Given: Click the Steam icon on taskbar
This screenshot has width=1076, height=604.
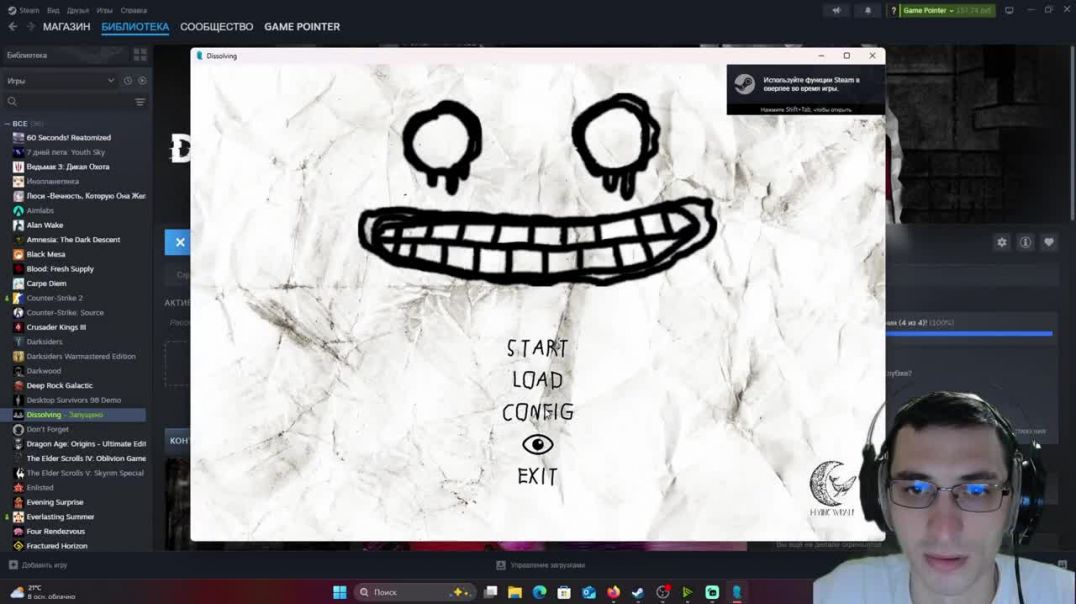Looking at the screenshot, I should click(x=638, y=592).
